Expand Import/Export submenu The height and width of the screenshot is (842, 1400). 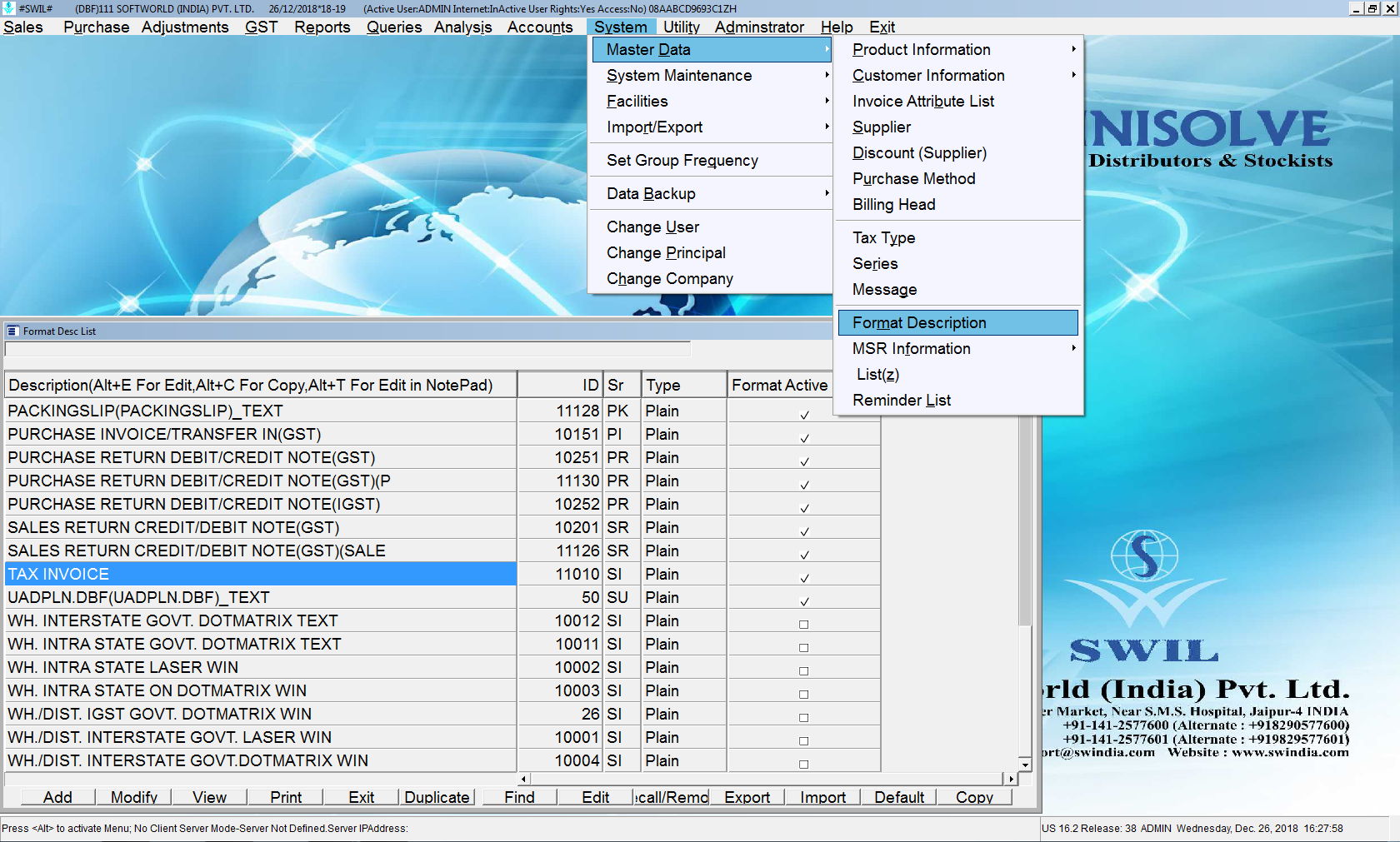(x=712, y=127)
